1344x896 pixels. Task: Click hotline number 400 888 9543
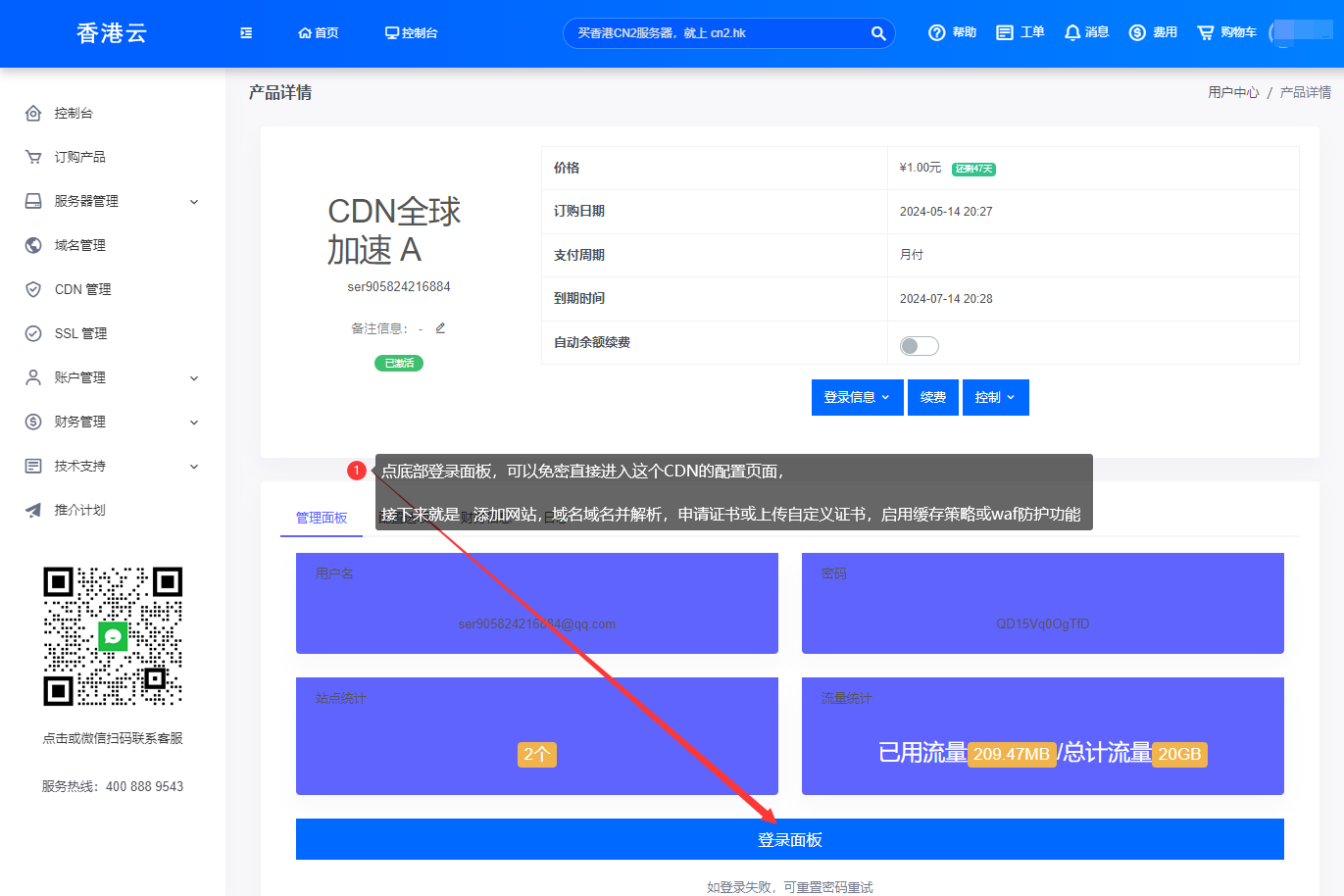click(x=144, y=786)
